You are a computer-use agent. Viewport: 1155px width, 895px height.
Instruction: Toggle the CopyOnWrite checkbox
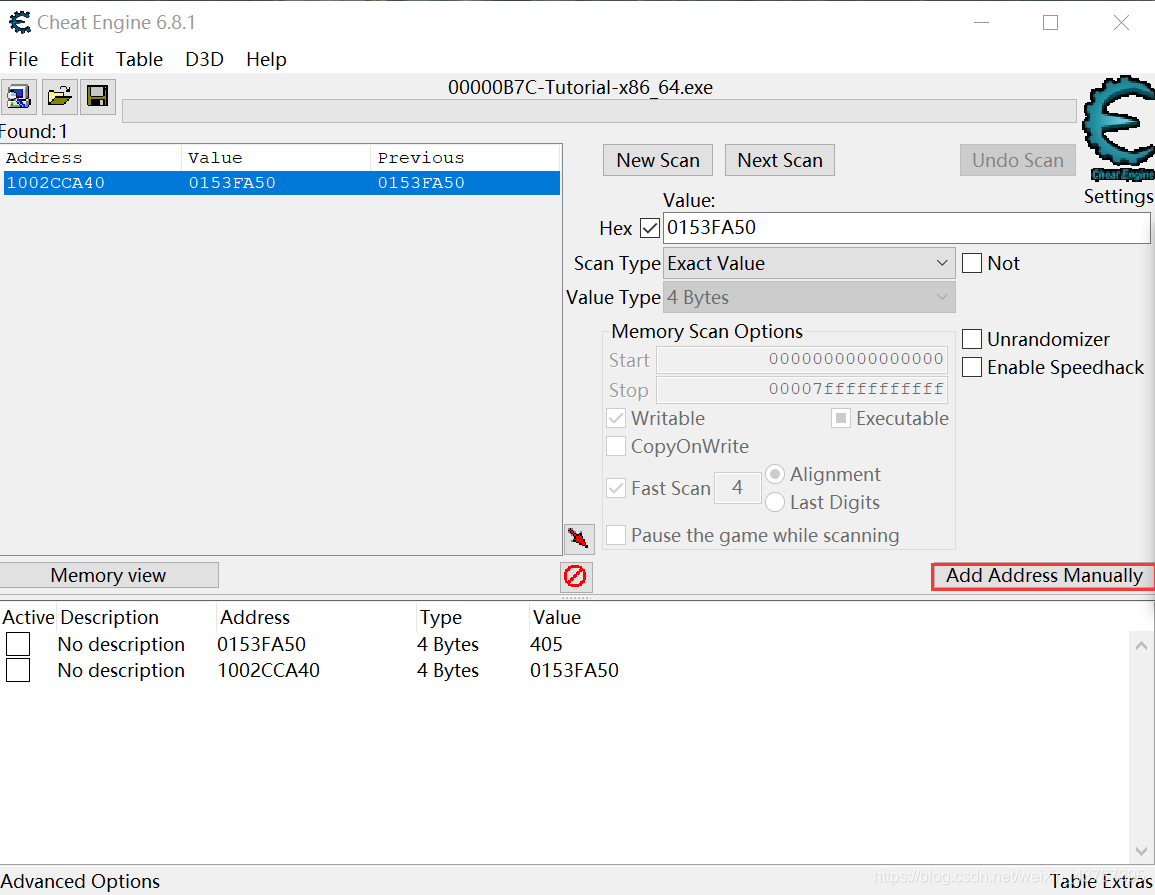click(616, 446)
